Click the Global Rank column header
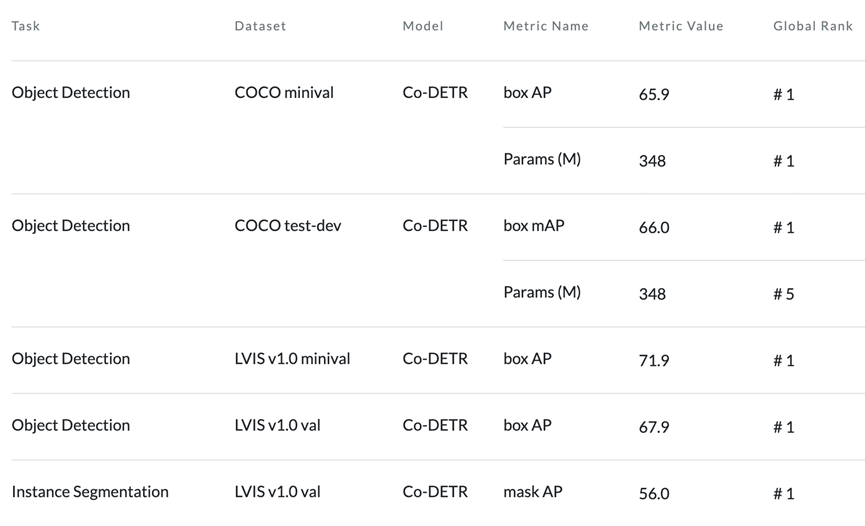This screenshot has width=865, height=526. pyautogui.click(x=813, y=26)
